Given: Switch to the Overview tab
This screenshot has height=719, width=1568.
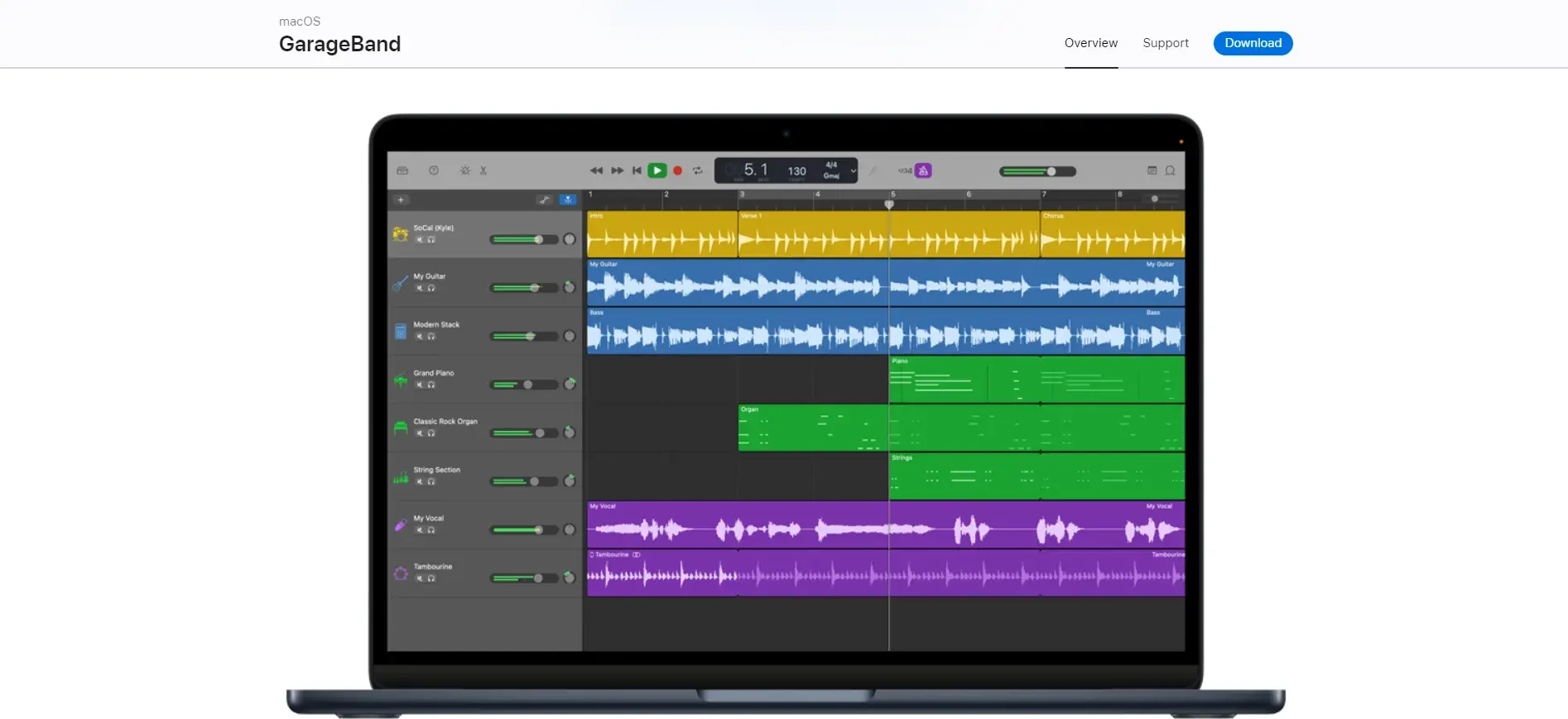Looking at the screenshot, I should pyautogui.click(x=1090, y=43).
